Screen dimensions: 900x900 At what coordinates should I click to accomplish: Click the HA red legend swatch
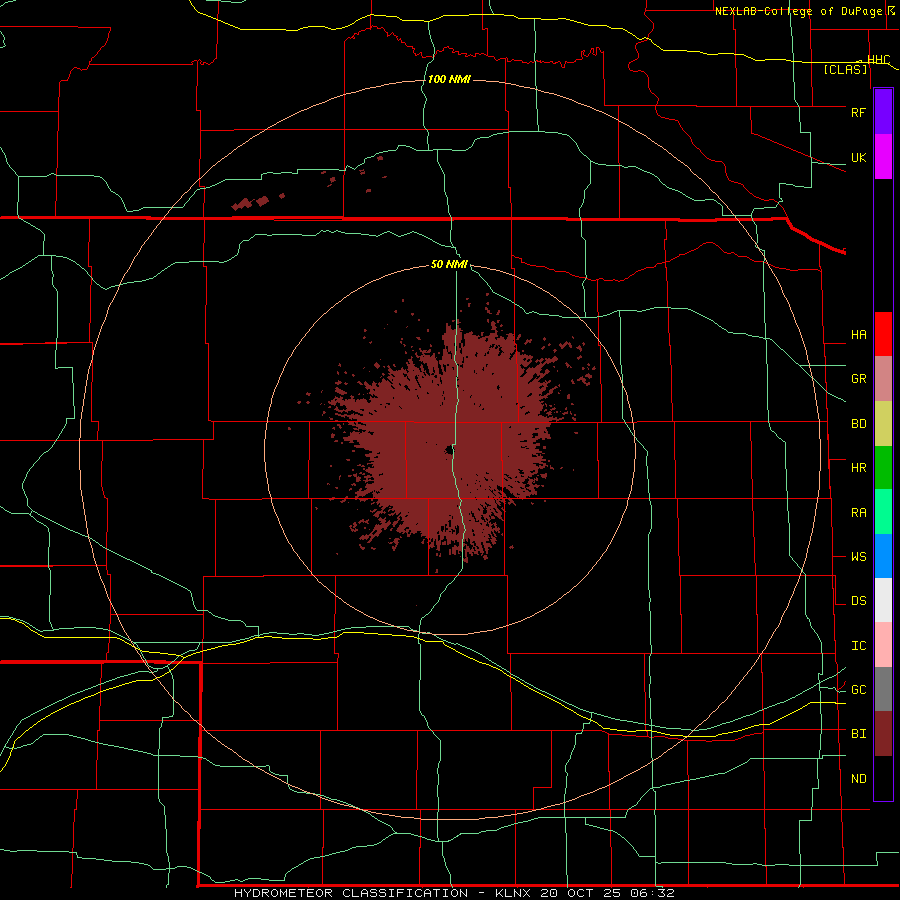(x=883, y=334)
